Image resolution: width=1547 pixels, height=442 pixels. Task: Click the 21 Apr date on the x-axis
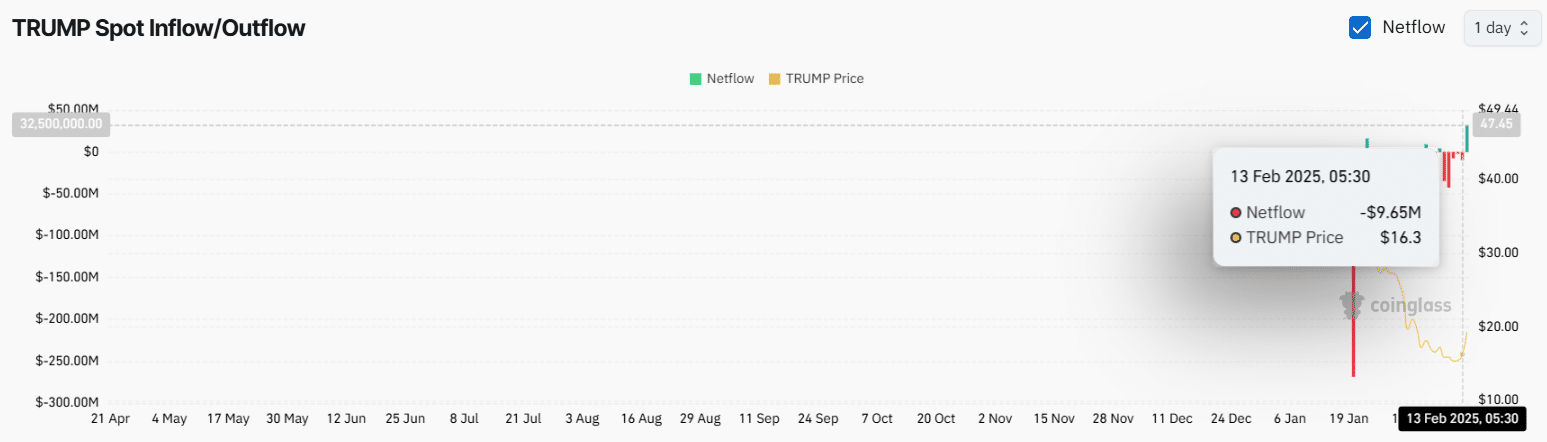(110, 418)
